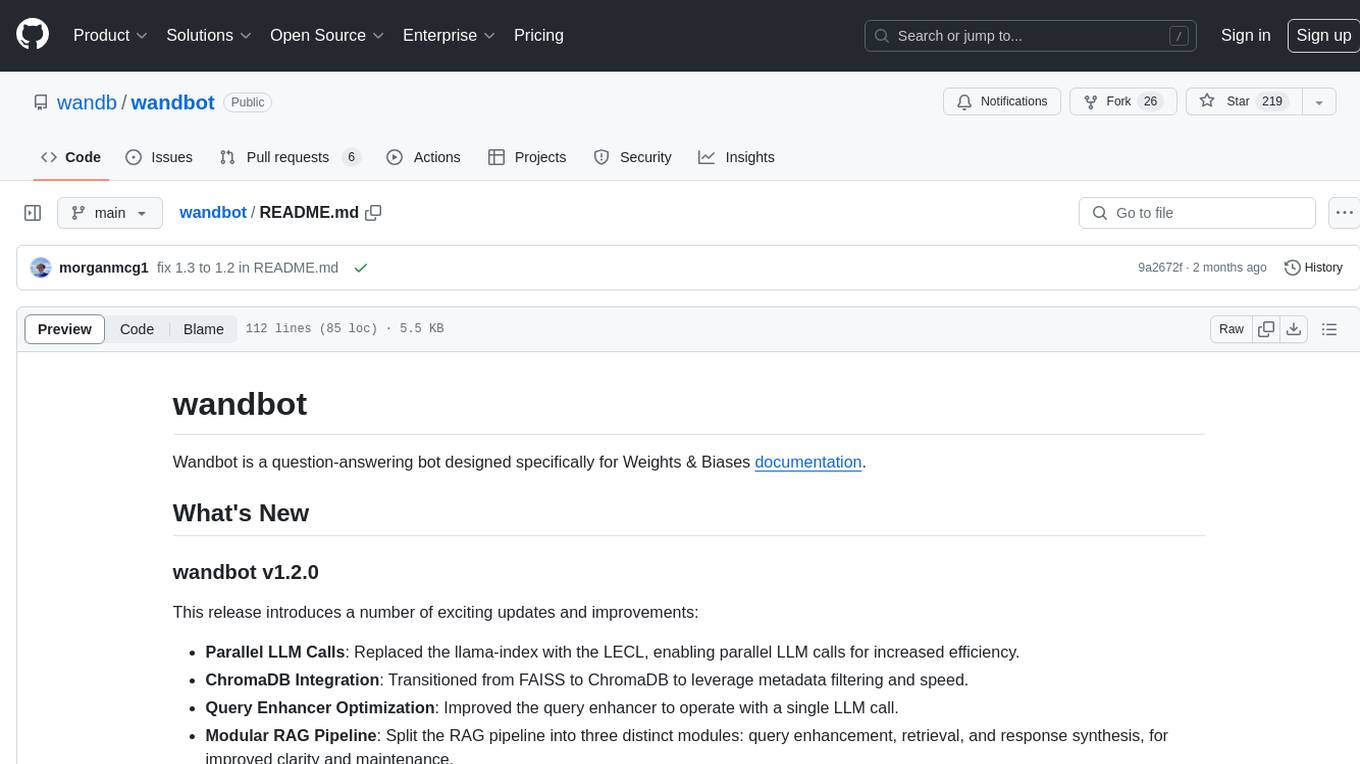Open the documentation hyperlink
This screenshot has height=764, width=1360.
pos(808,462)
